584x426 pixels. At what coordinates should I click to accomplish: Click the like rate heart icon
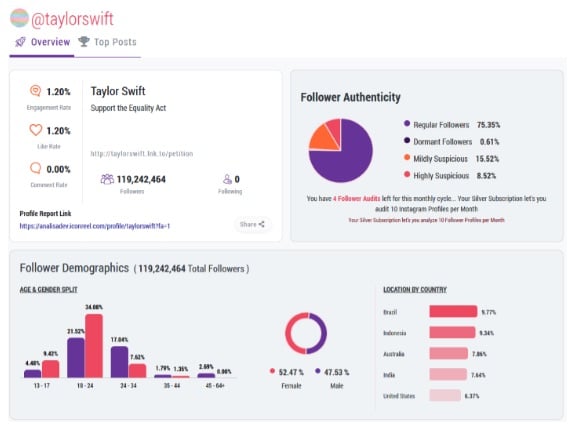pyautogui.click(x=35, y=130)
